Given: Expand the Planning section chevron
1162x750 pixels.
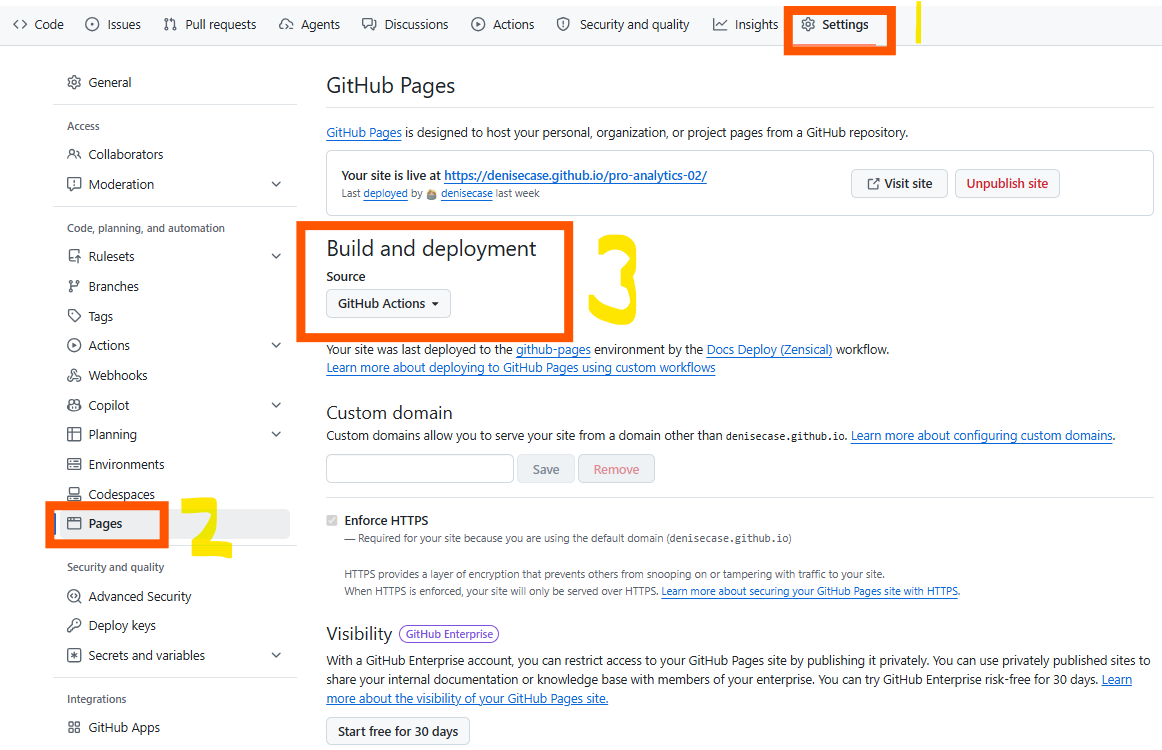Looking at the screenshot, I should (276, 434).
